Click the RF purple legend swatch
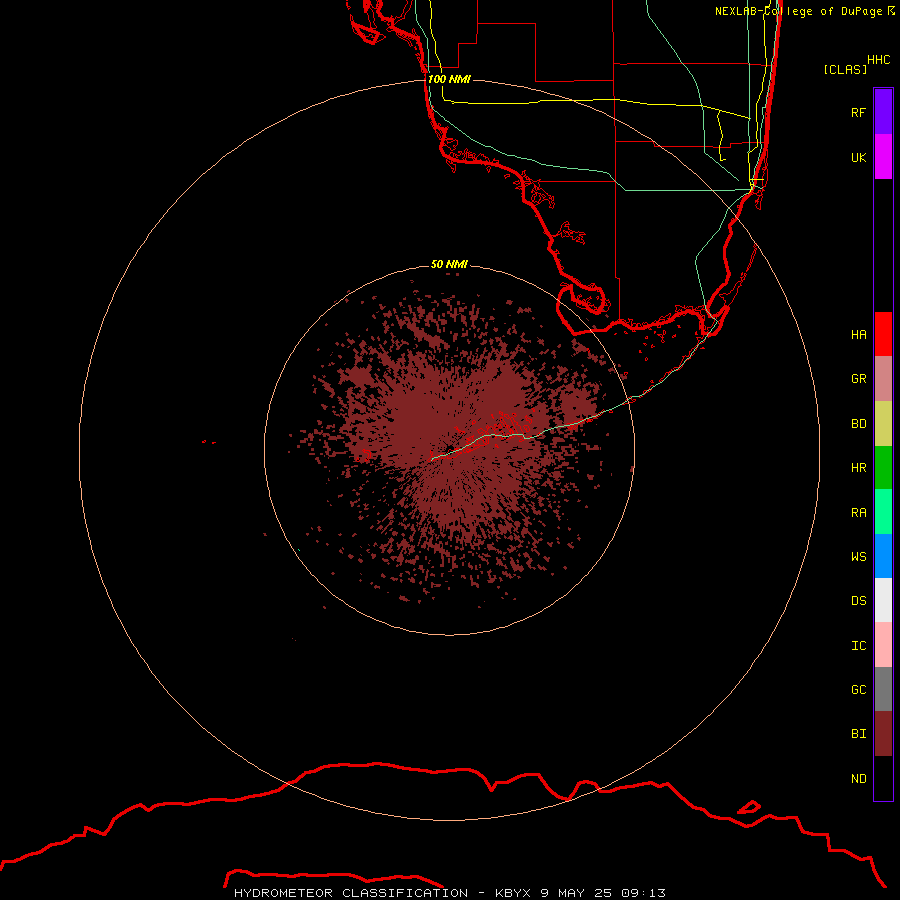Screen dimensions: 900x900 (x=883, y=112)
